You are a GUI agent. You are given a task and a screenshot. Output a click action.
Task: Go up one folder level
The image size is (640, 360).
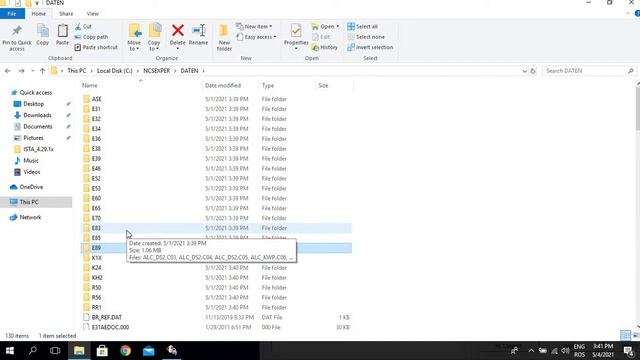(x=42, y=71)
